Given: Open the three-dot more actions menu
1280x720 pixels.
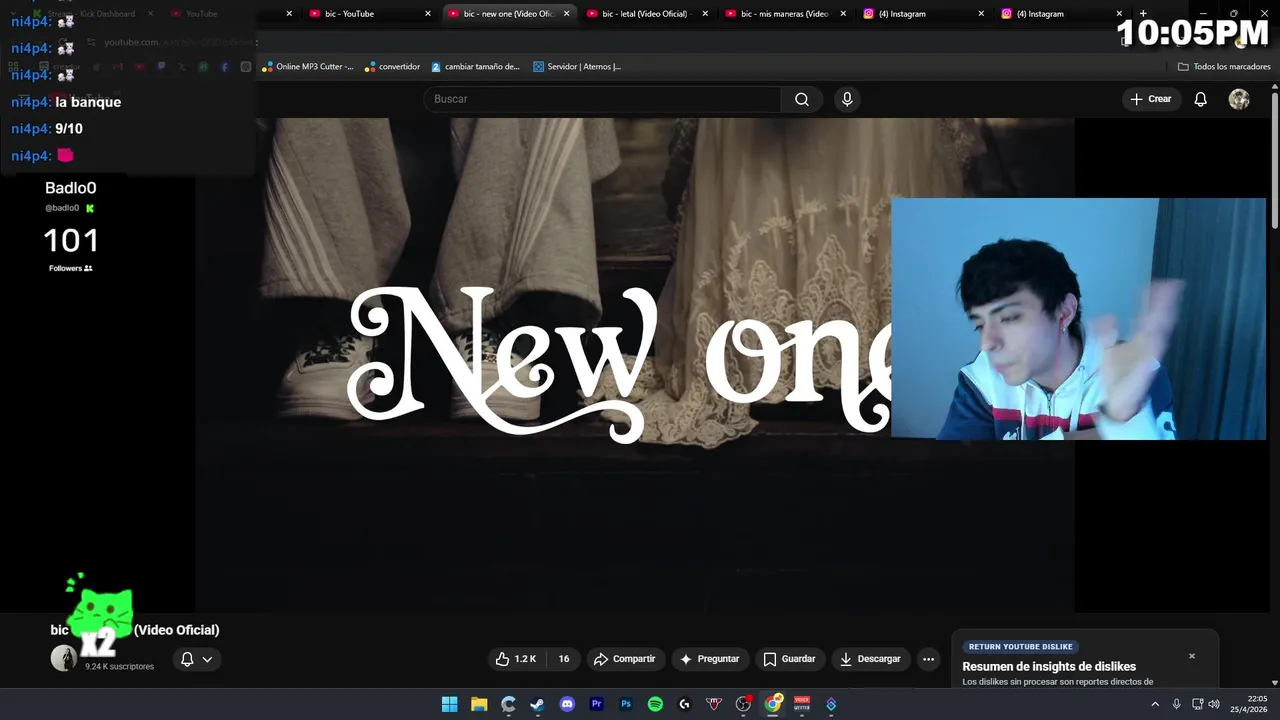Looking at the screenshot, I should pos(928,659).
